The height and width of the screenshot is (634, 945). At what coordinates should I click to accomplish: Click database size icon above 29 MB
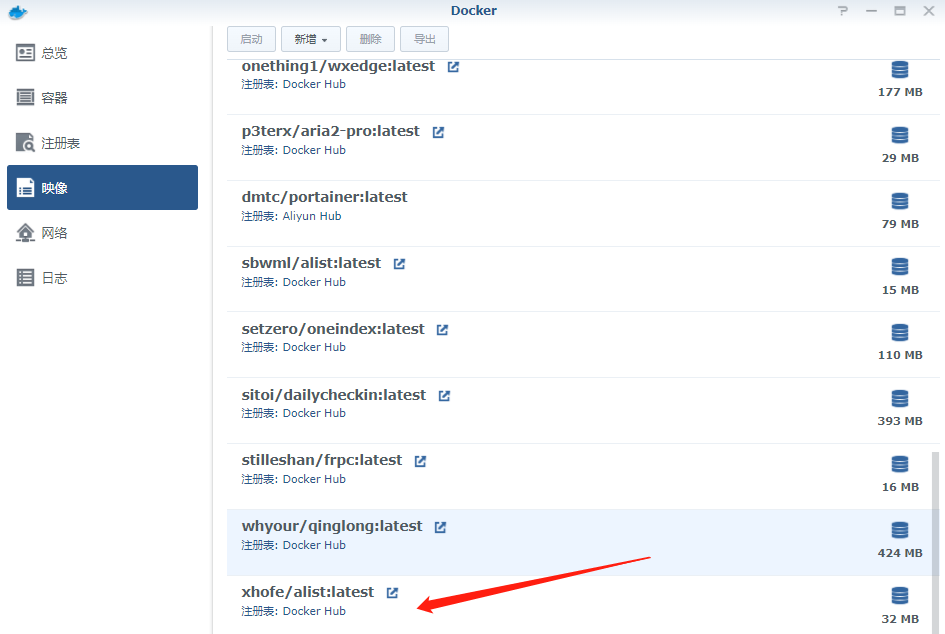[900, 135]
